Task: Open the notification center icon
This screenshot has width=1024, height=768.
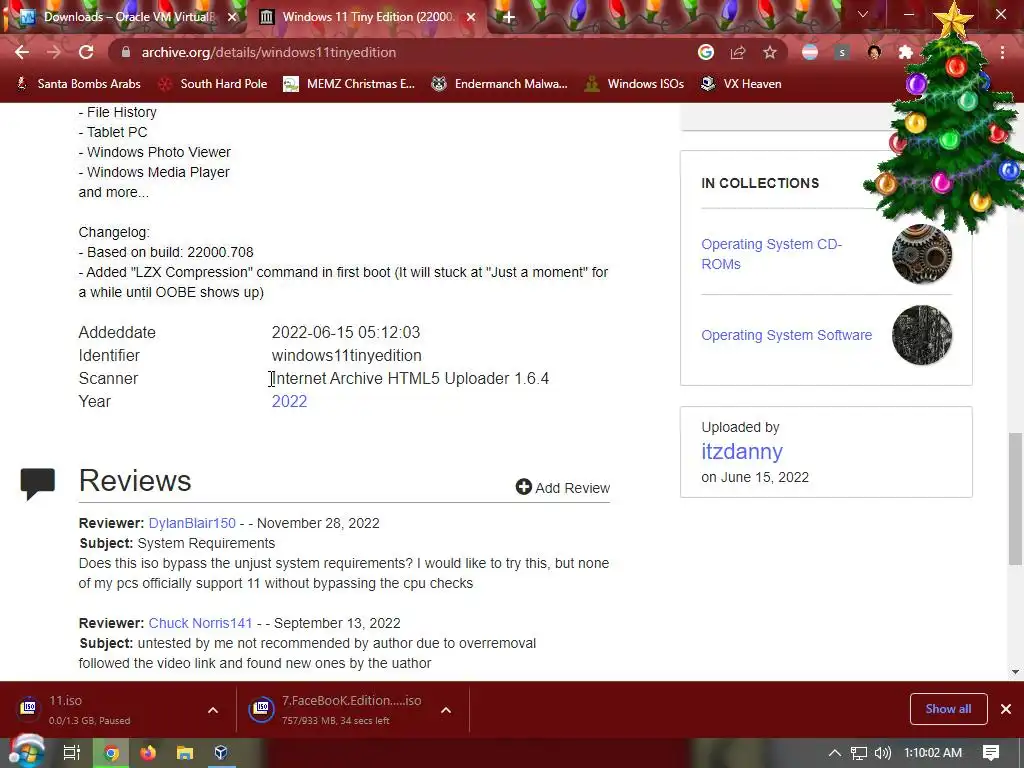Action: (x=991, y=753)
